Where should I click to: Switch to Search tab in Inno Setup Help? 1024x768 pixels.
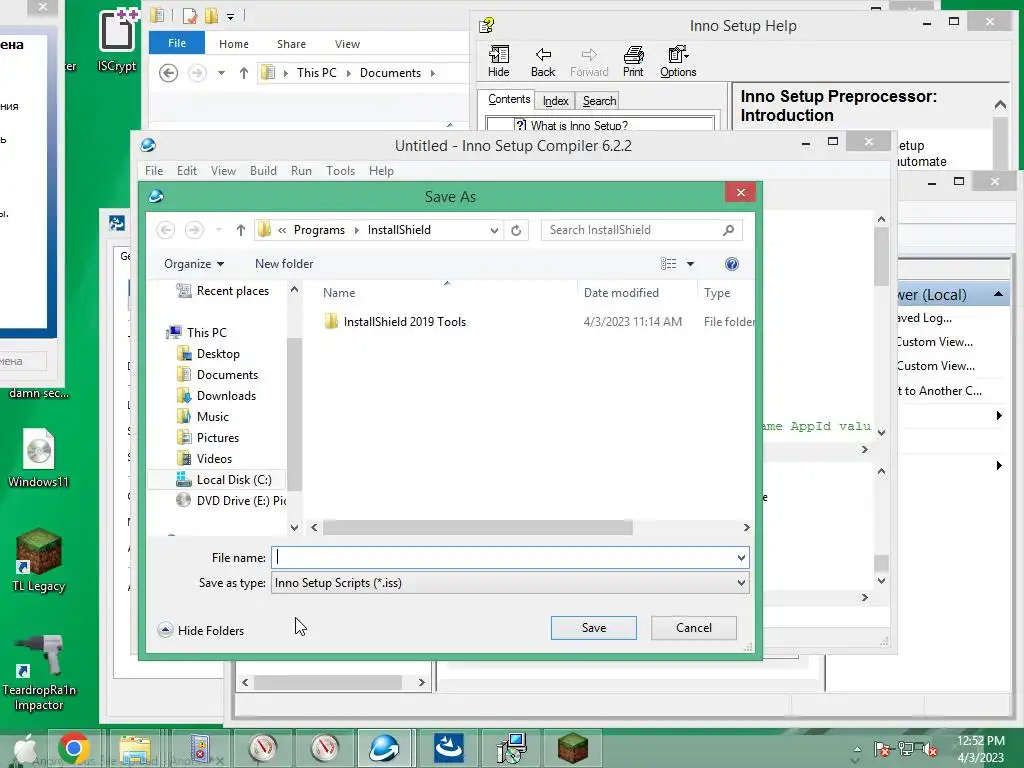(x=599, y=101)
